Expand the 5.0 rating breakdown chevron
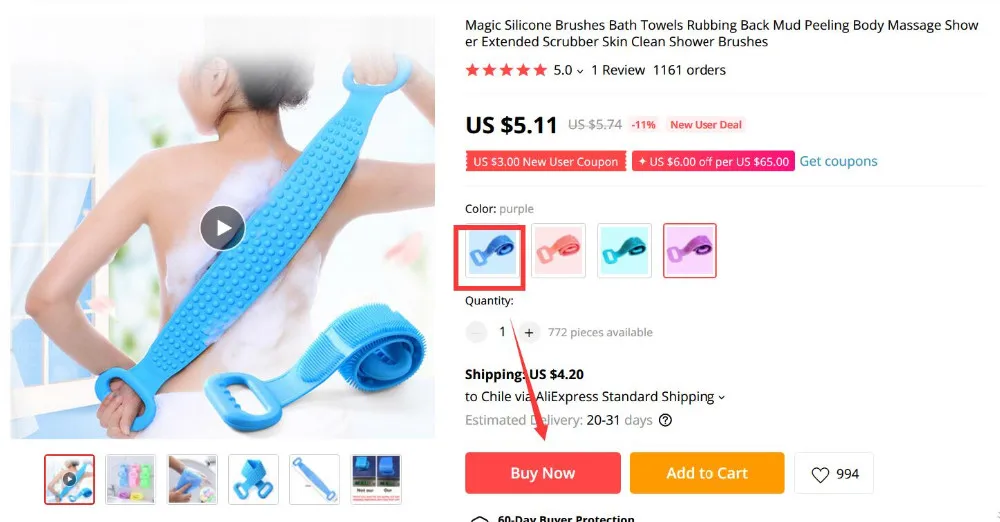The width and height of the screenshot is (1000, 522). coord(580,71)
